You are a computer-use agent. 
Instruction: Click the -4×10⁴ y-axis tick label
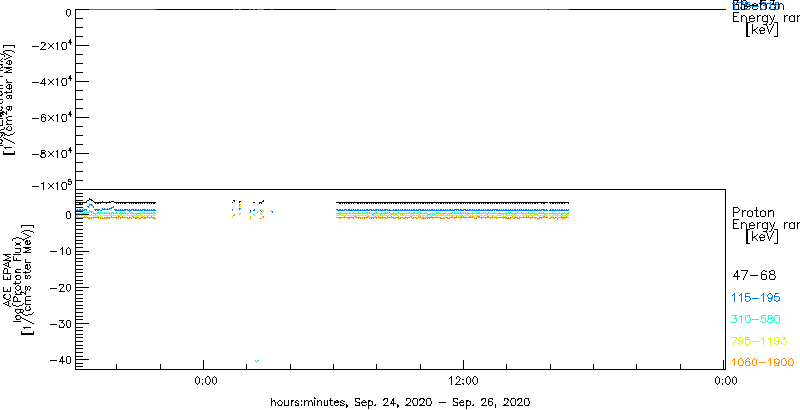tap(50, 81)
